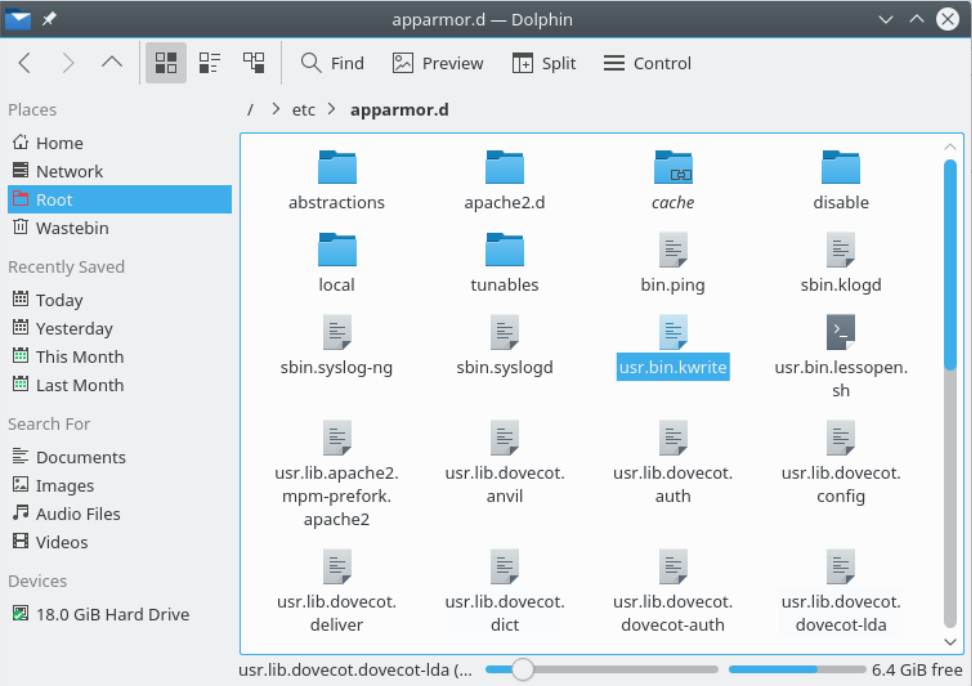Show files saved Yesterday
The width and height of the screenshot is (972, 686).
[x=120, y=328]
